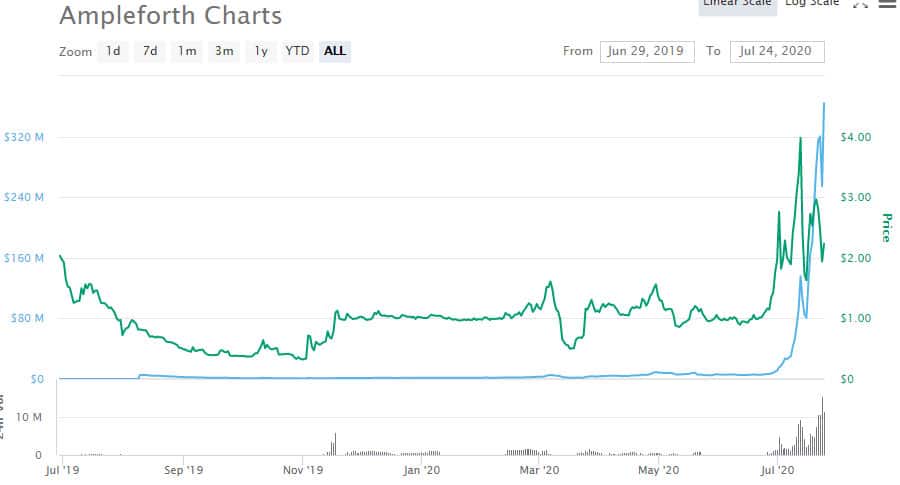Screen dimensions: 900x485
Task: Edit the To date Jul 24, 2020
Action: point(777,51)
